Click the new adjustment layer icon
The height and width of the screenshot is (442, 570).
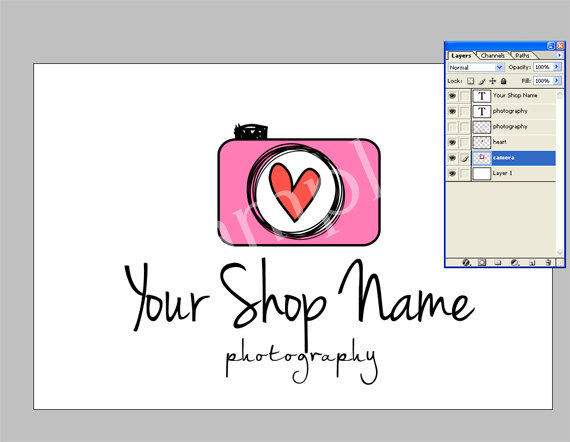pyautogui.click(x=514, y=262)
